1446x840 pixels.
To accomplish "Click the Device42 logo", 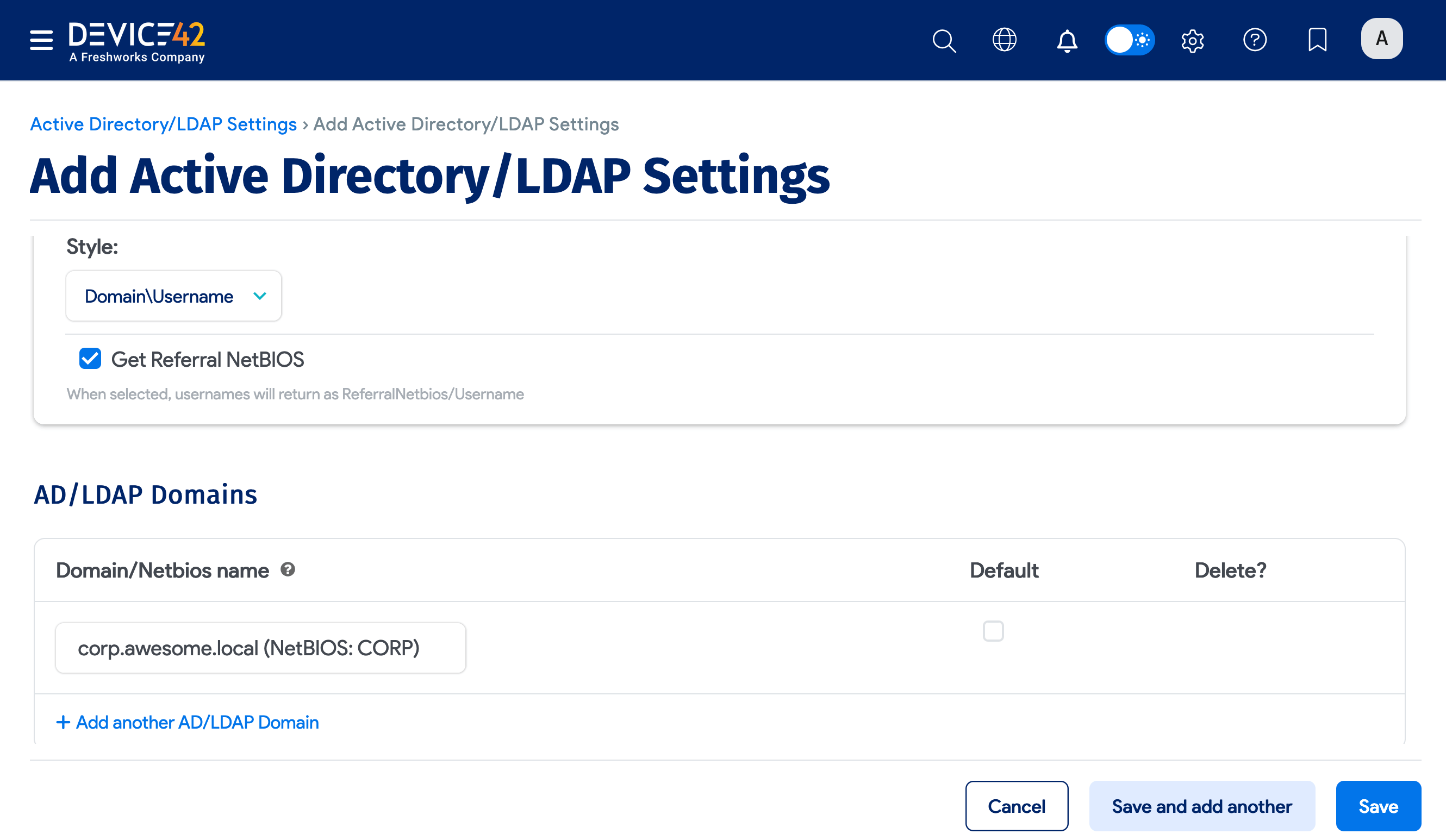I will [136, 40].
